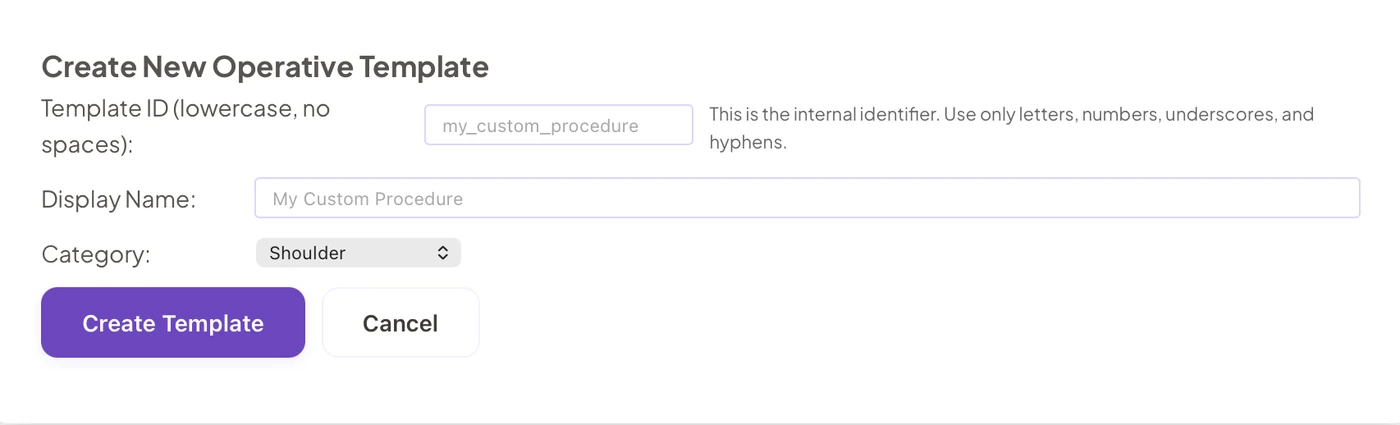Click into the Display Name text box
Screen dimensions: 1400x425
pos(807,198)
